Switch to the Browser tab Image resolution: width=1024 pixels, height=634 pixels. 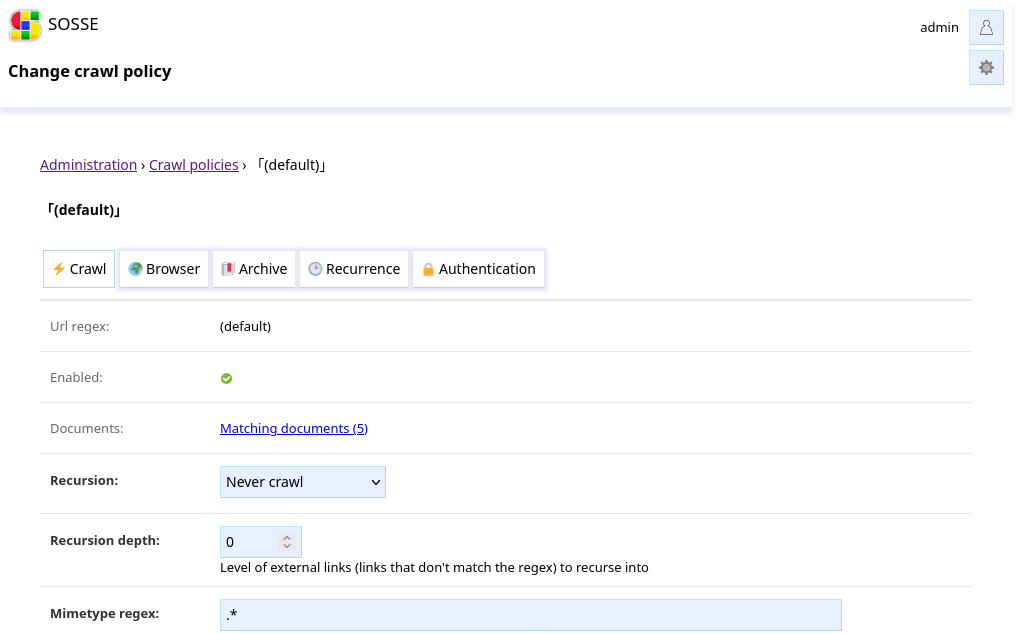(x=164, y=269)
